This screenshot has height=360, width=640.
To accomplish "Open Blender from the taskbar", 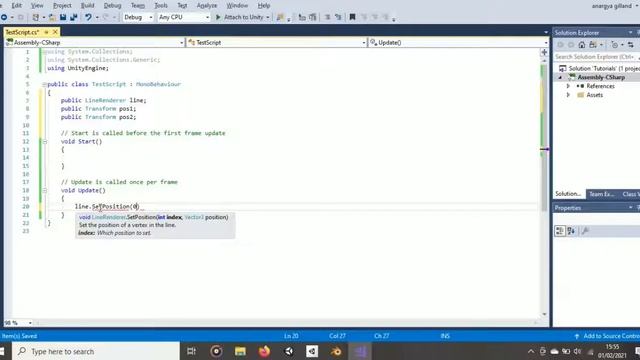I will (x=336, y=351).
